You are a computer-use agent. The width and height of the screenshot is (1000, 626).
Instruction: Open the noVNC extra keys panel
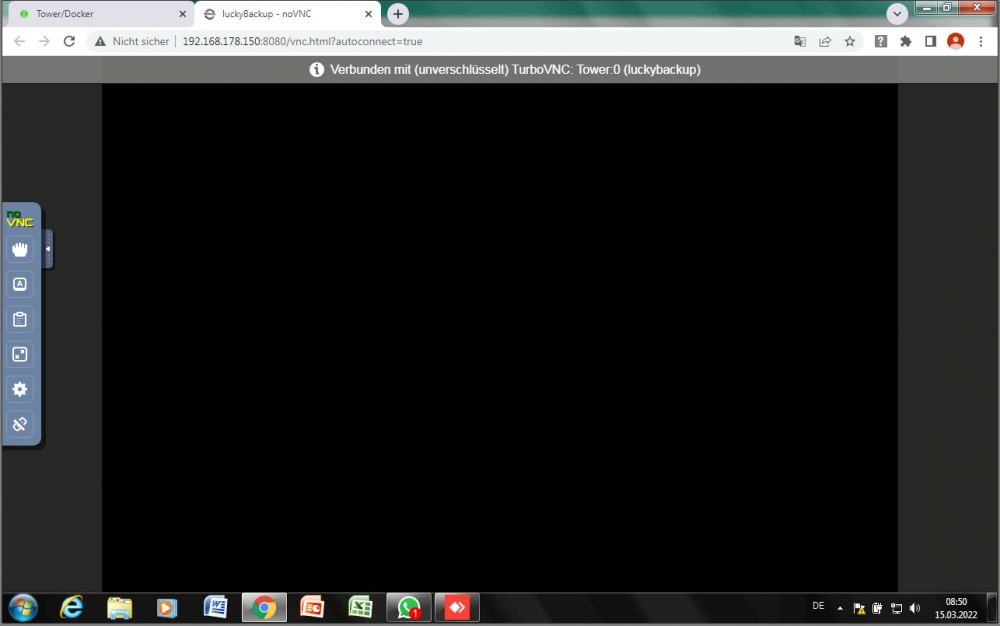(20, 284)
